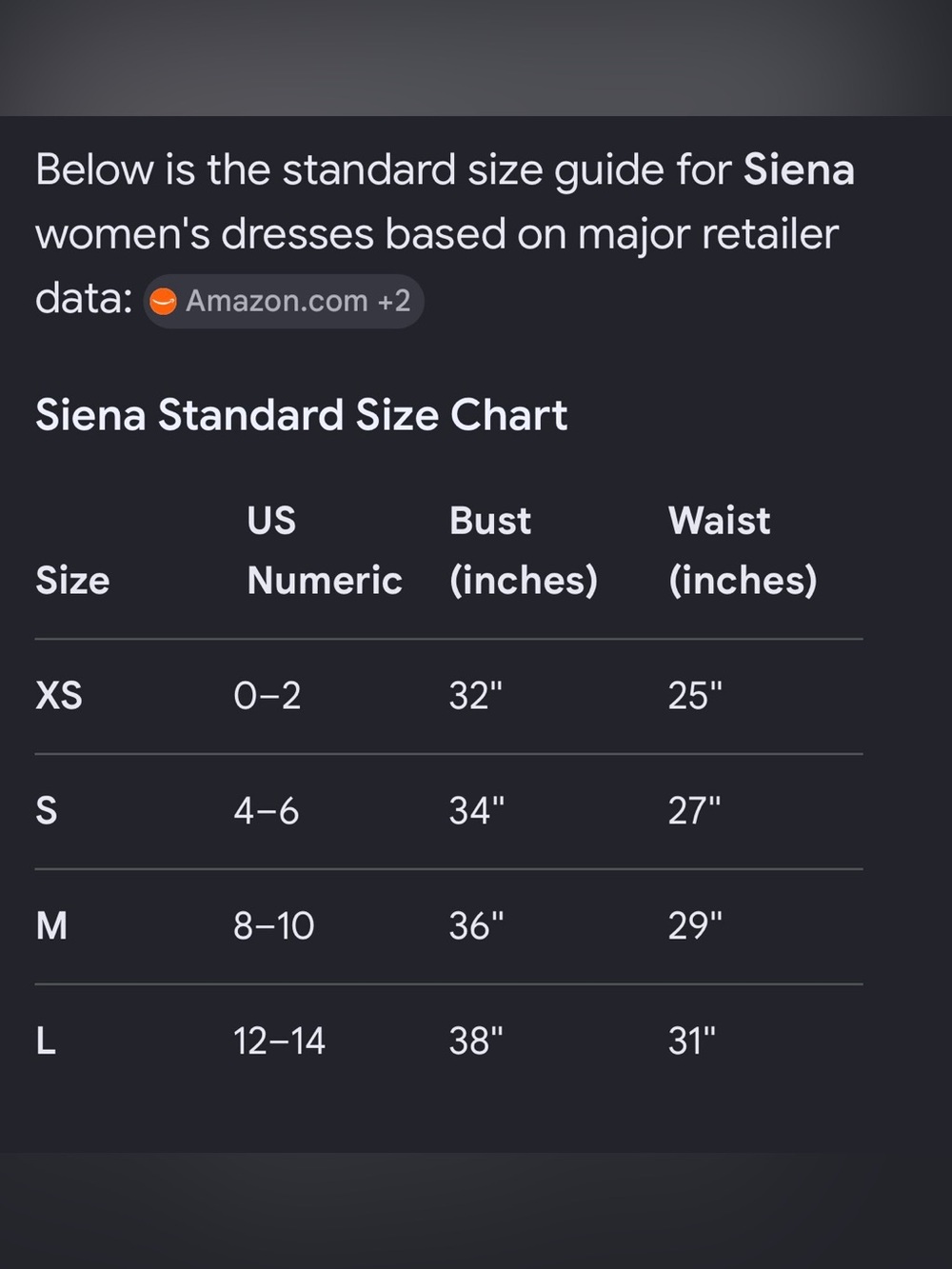Click the Siena Standard Size Chart heading
This screenshot has width=952, height=1269.
301,415
